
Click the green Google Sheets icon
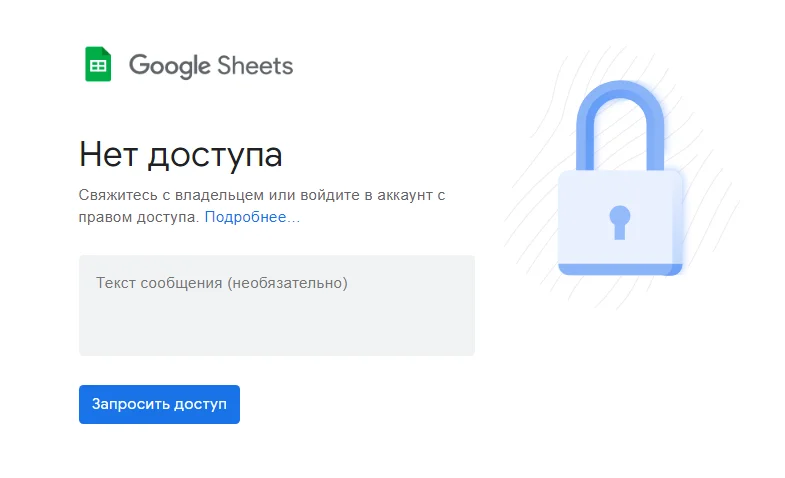coord(98,65)
